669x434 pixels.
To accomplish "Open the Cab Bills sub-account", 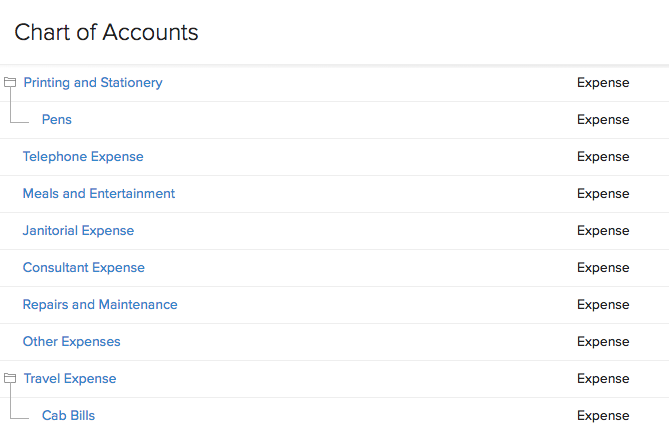I will (69, 416).
